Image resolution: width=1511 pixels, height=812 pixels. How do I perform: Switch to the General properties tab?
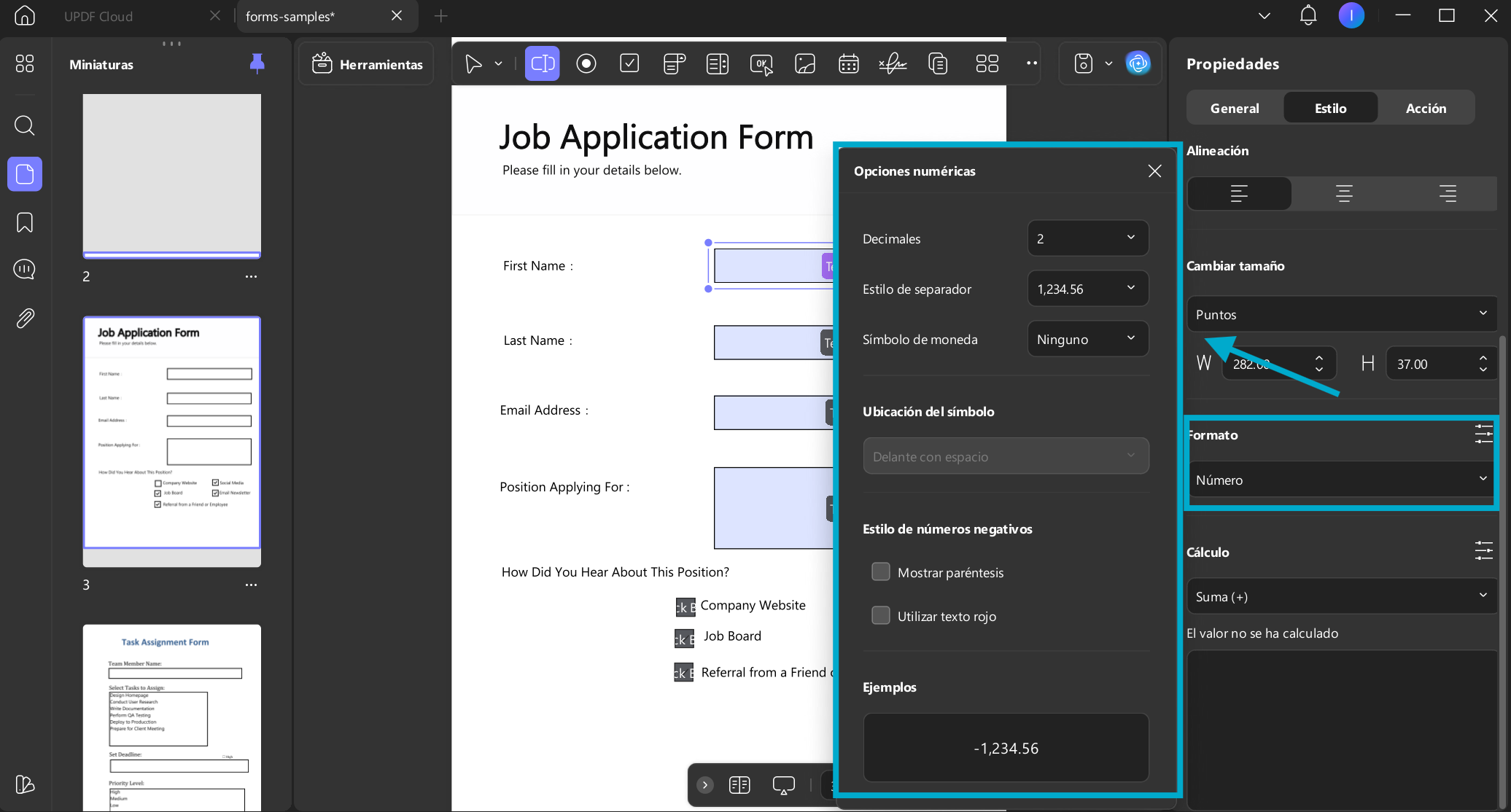coord(1235,108)
